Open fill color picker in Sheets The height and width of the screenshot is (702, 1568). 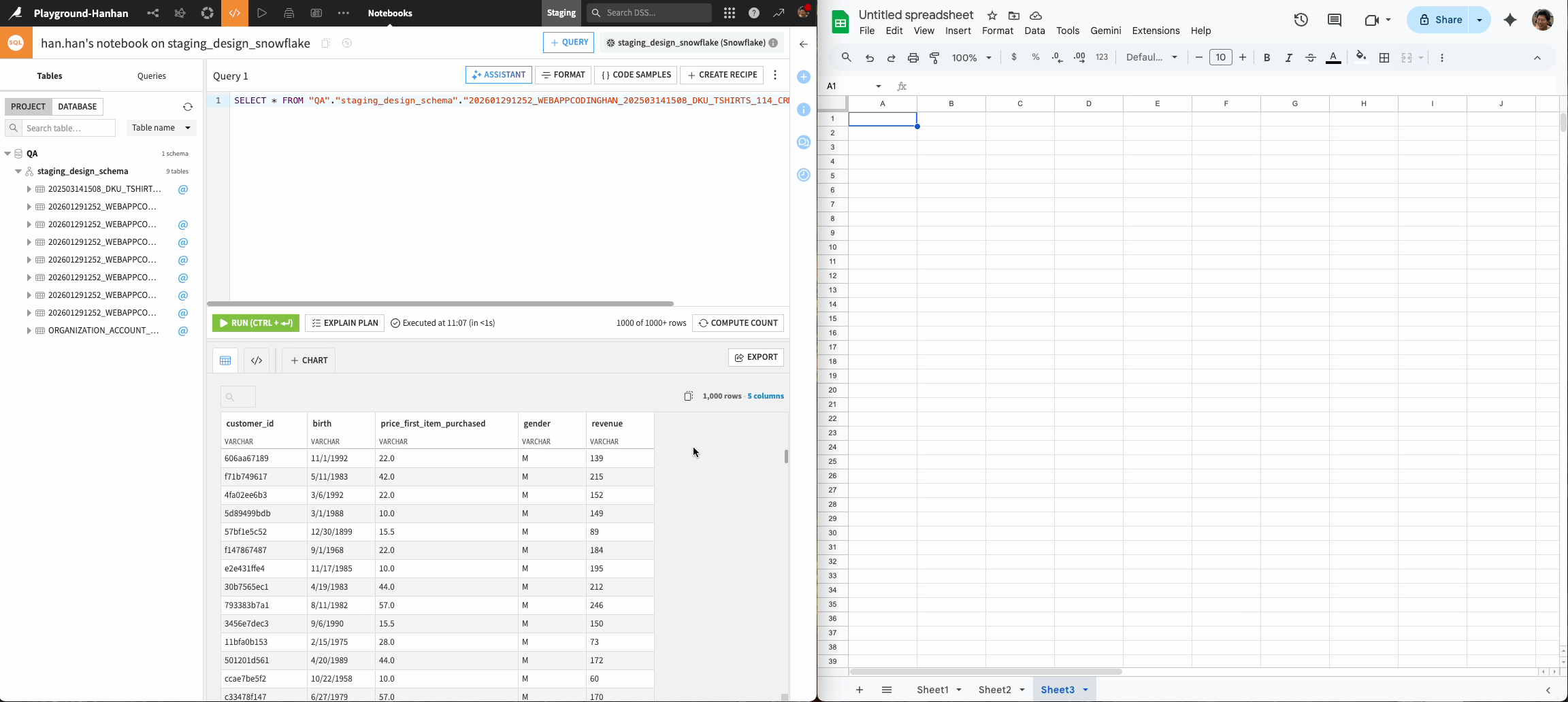[1360, 57]
